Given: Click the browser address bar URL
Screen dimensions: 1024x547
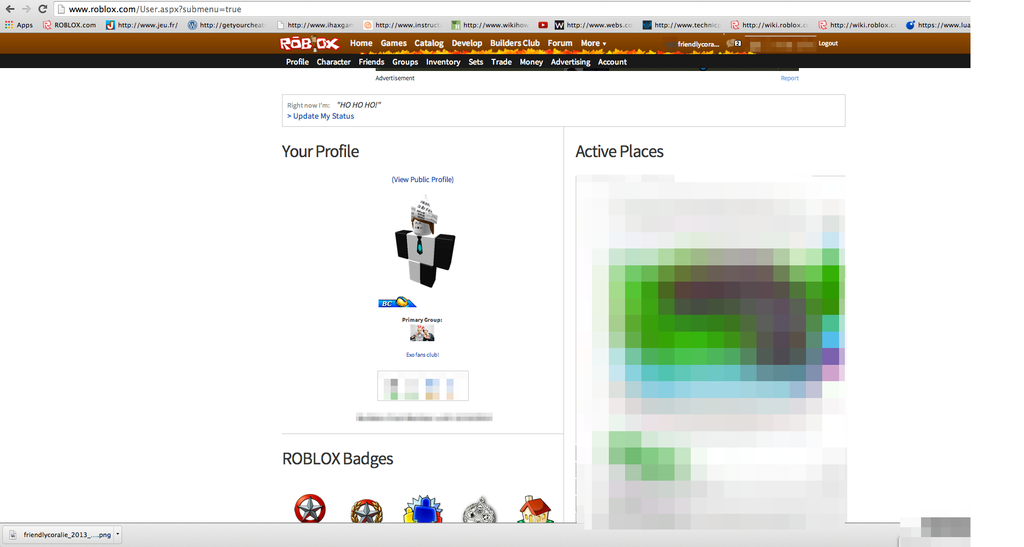Looking at the screenshot, I should [x=155, y=9].
